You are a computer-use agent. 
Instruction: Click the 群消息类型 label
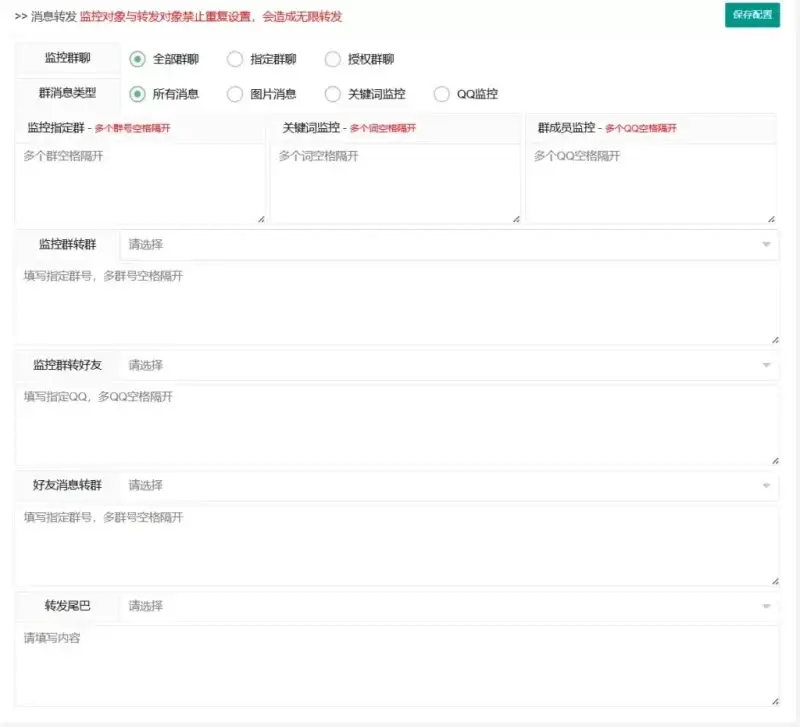pos(67,93)
